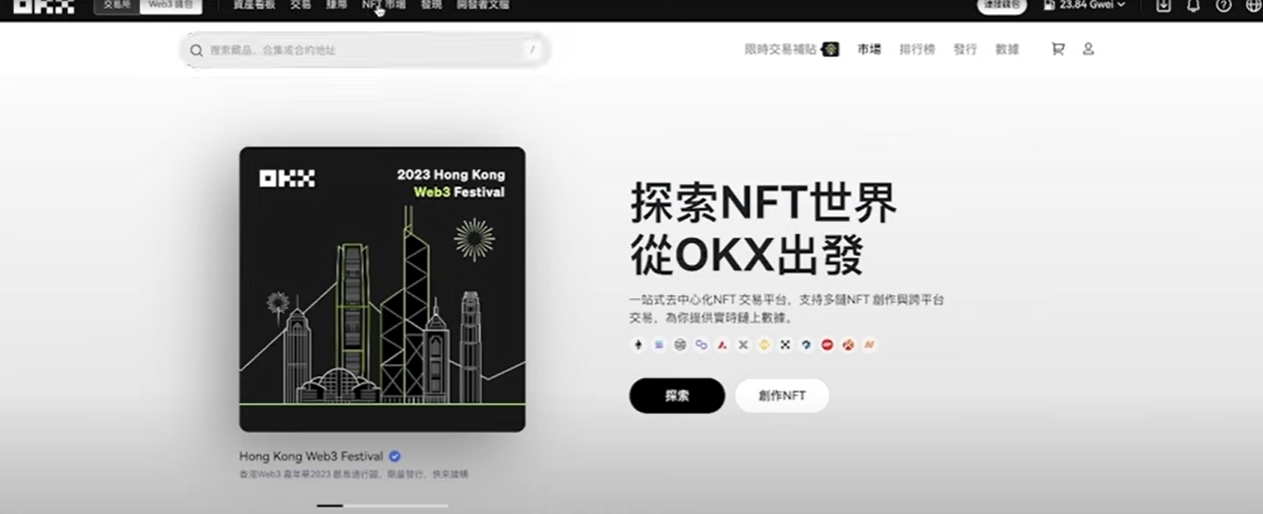This screenshot has height=514, width=1263.
Task: Open the user profile icon
Action: point(1088,49)
